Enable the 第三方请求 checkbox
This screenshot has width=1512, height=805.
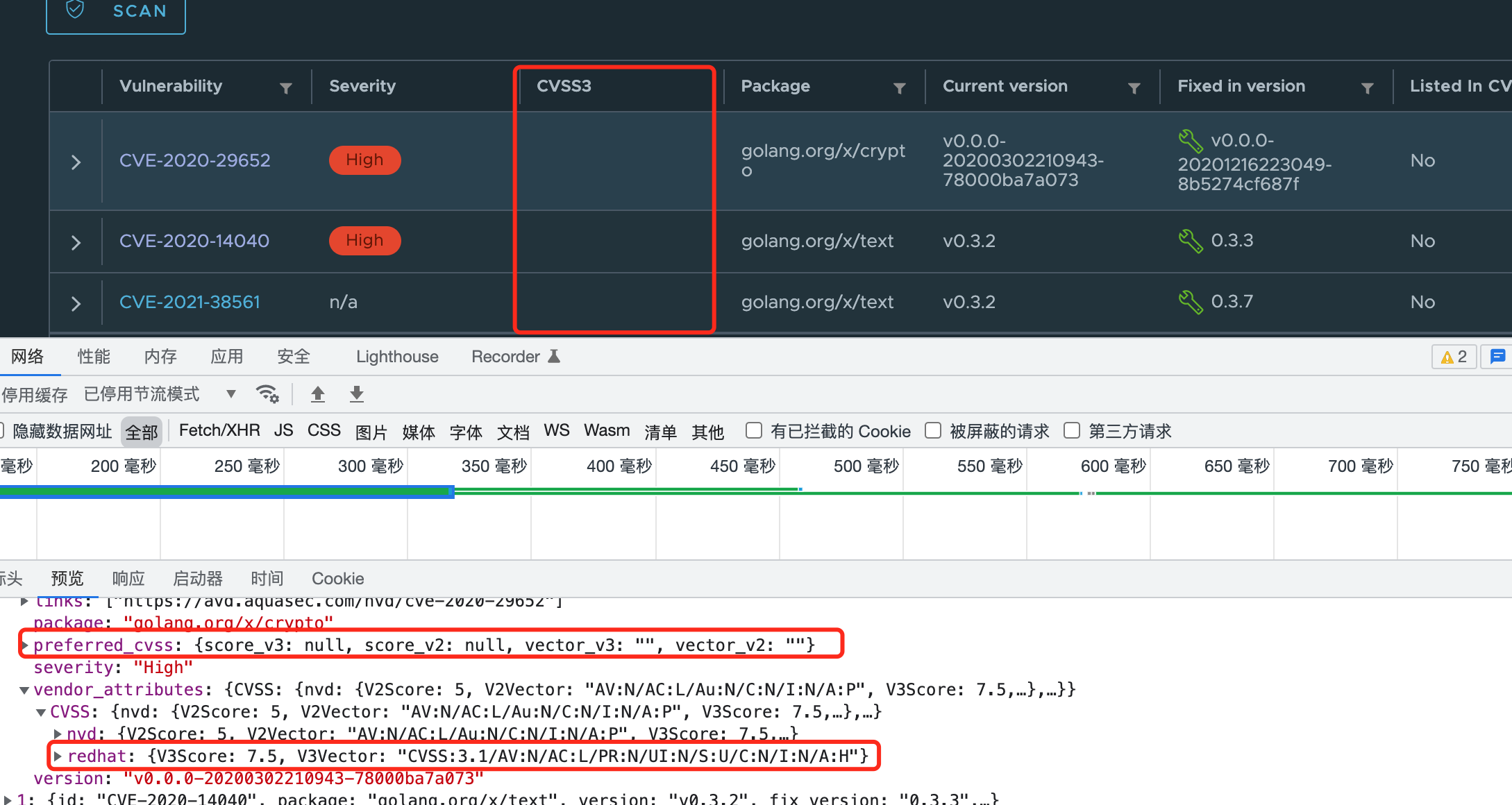coord(1072,430)
